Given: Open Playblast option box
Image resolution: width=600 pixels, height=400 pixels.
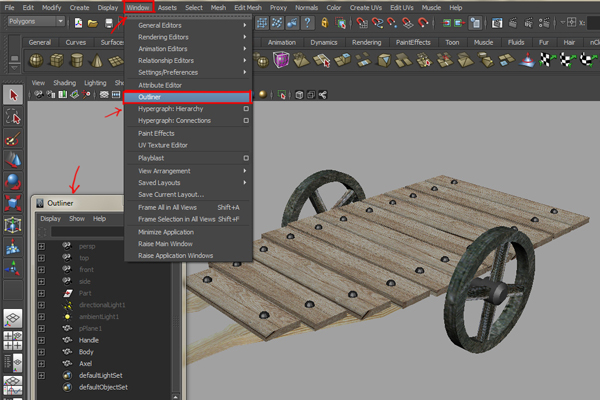Looking at the screenshot, I should (246, 158).
